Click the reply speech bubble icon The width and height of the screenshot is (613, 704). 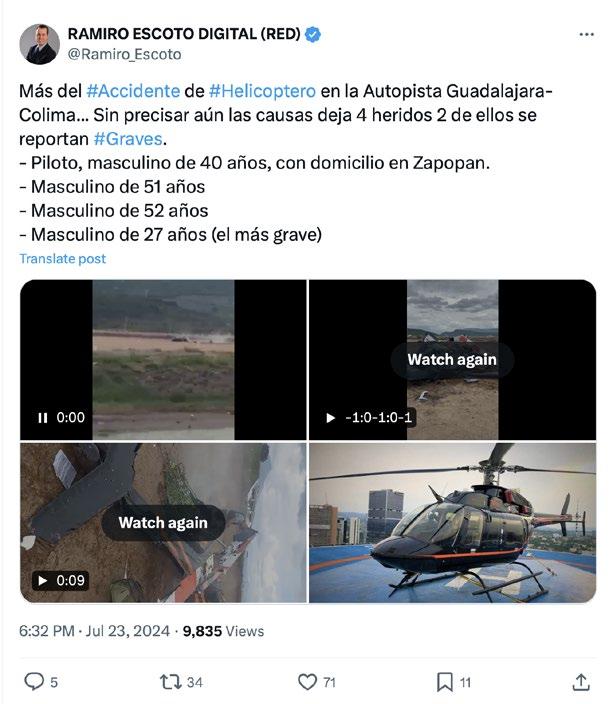(x=34, y=682)
